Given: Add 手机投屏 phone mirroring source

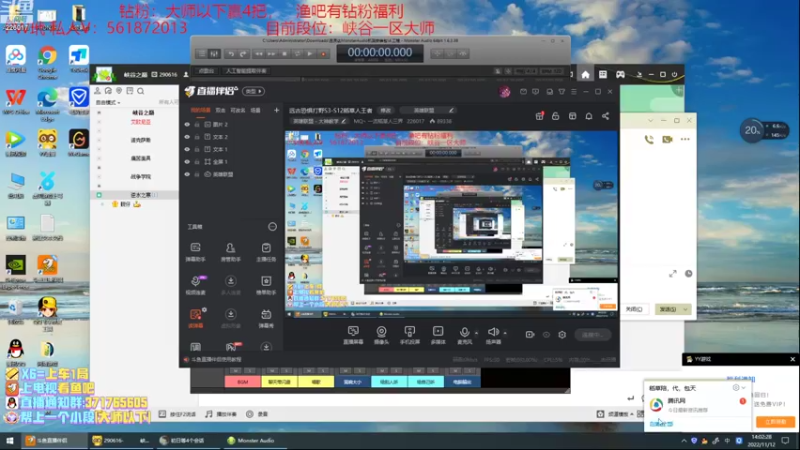Looking at the screenshot, I should coord(409,335).
